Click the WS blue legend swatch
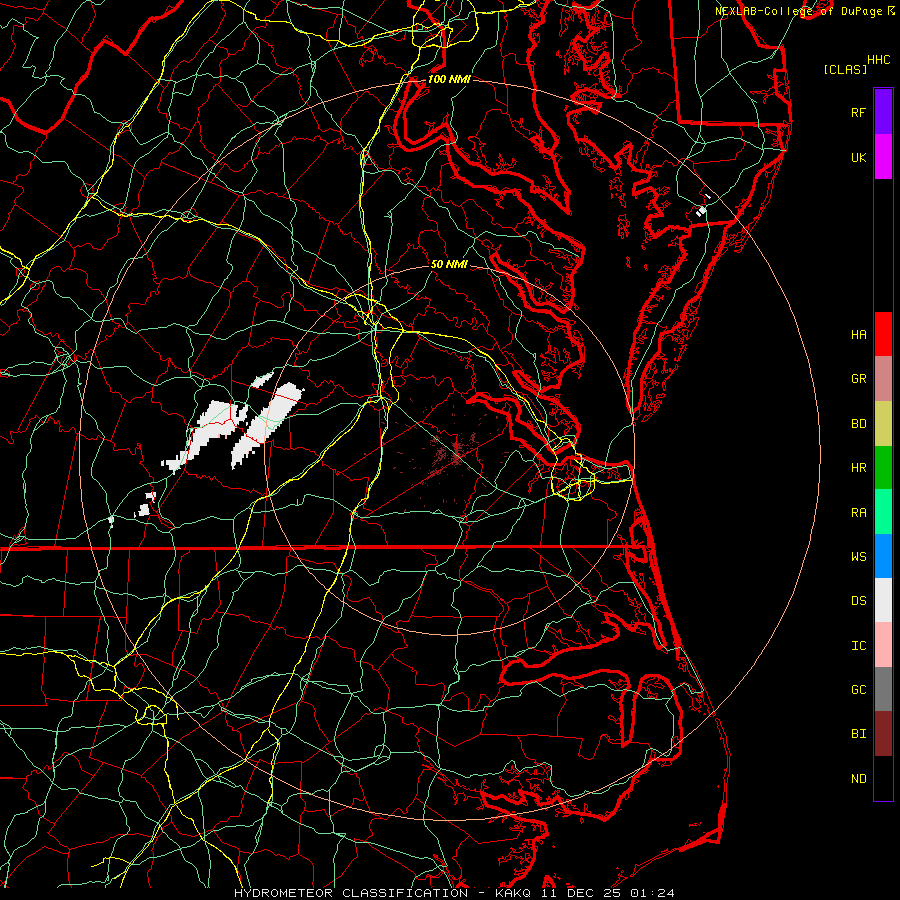900x900 pixels. pos(883,556)
